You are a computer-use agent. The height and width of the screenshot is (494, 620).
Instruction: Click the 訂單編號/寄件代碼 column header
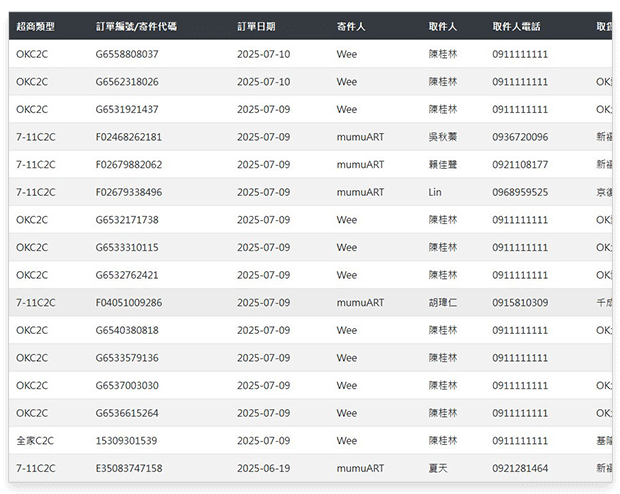tap(136, 26)
